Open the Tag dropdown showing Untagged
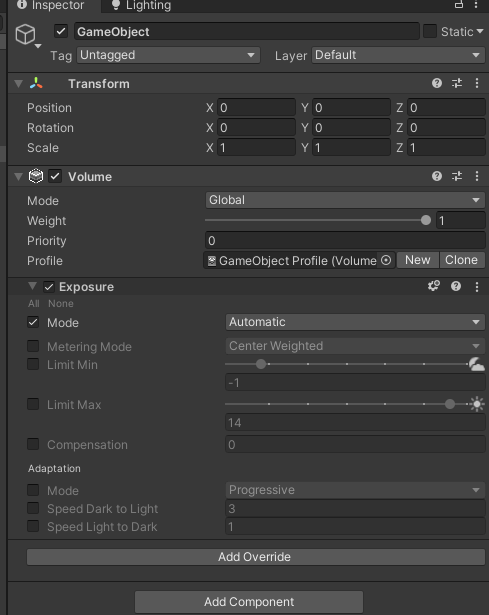The image size is (489, 615). click(x=169, y=55)
